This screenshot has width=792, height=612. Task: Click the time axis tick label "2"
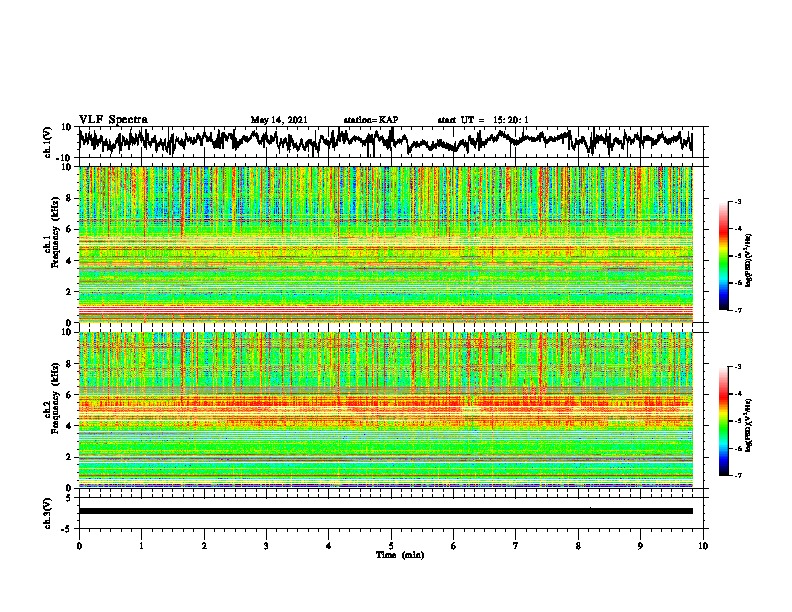pyautogui.click(x=204, y=546)
